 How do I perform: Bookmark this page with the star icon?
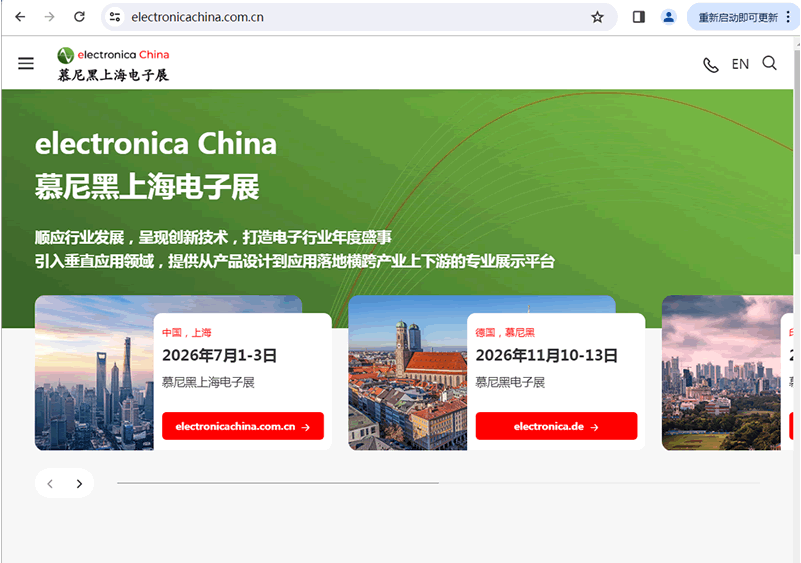[597, 17]
